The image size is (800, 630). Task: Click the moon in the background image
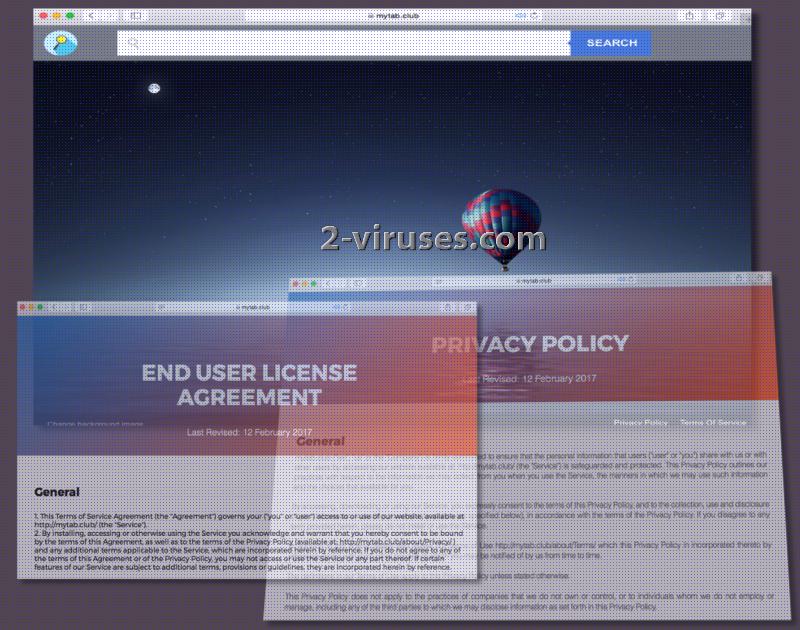tap(154, 88)
